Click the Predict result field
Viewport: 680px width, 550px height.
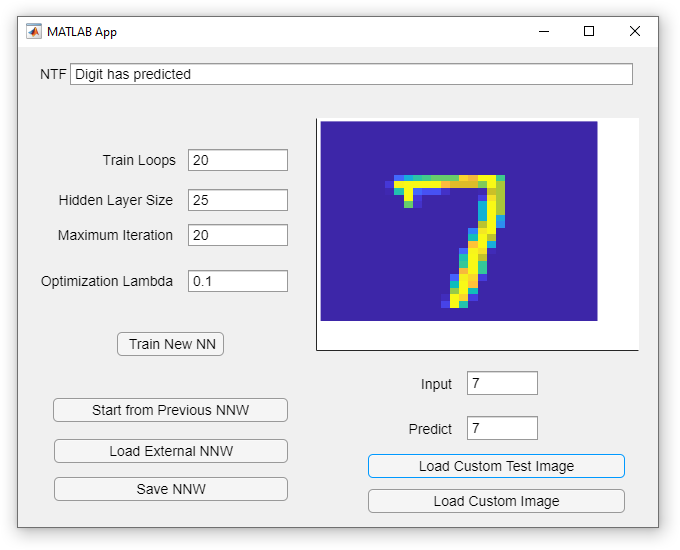click(502, 428)
